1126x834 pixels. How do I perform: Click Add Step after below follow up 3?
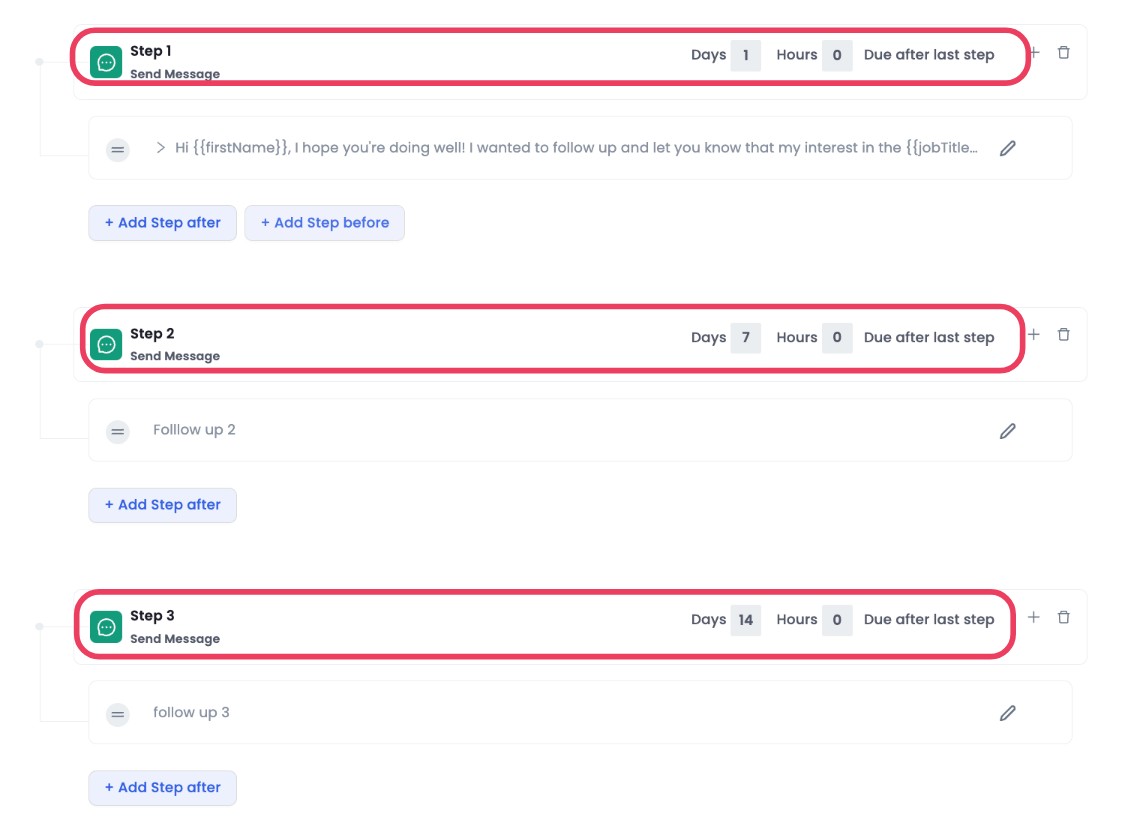click(x=162, y=788)
